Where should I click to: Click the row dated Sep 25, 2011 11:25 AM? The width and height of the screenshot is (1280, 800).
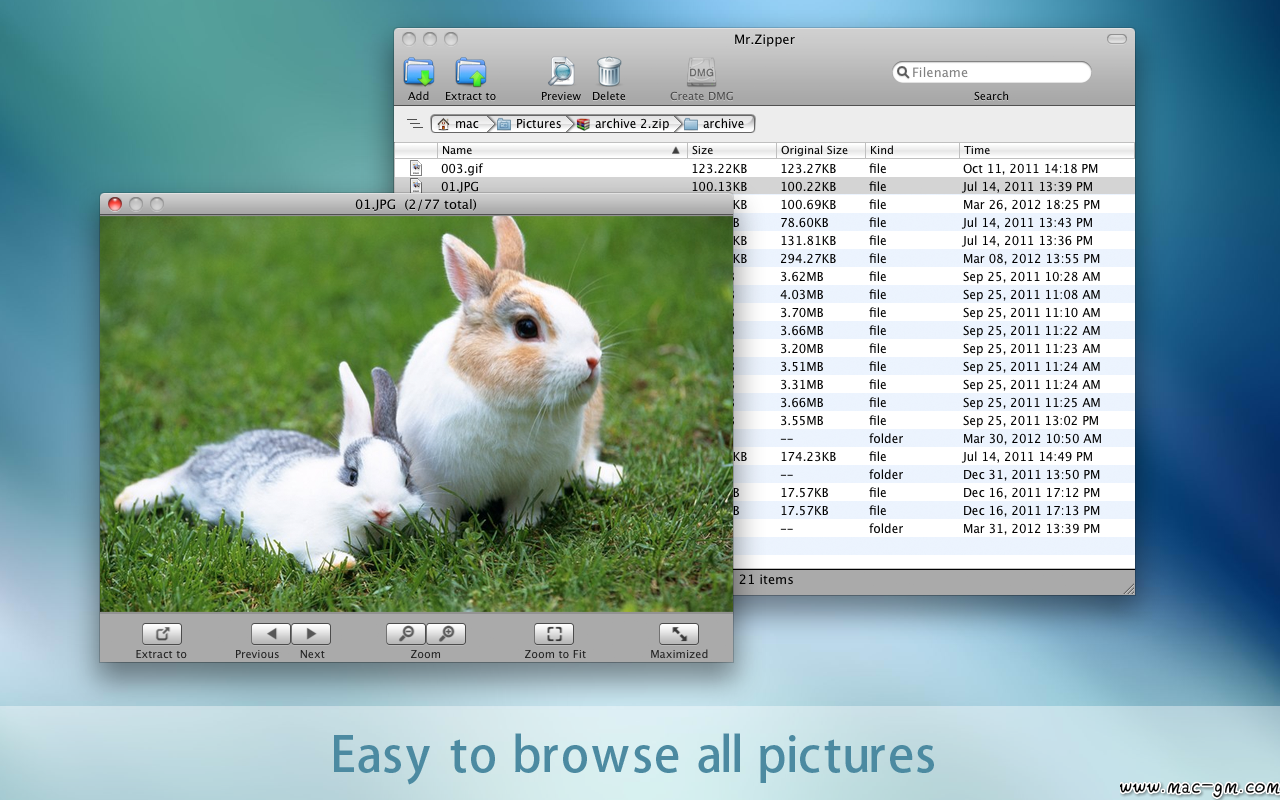tap(934, 403)
